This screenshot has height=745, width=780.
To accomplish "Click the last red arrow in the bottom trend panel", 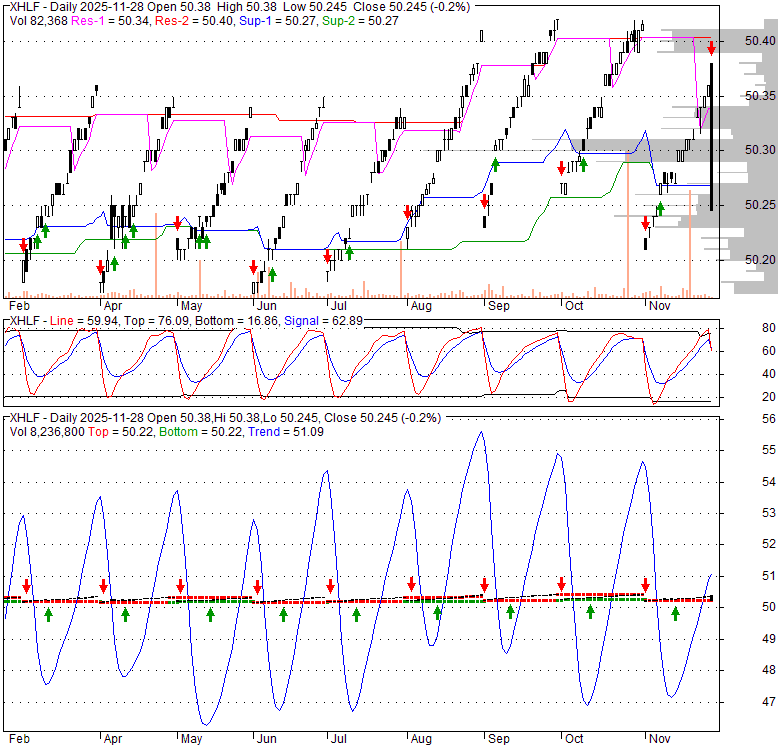I will [646, 584].
